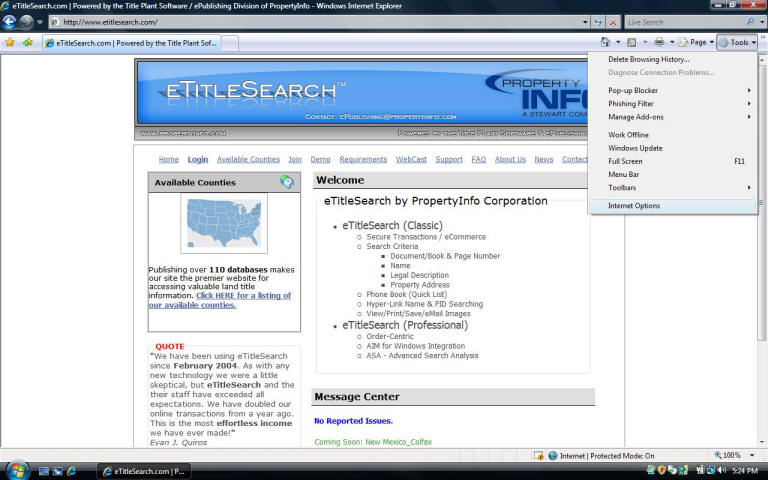
Task: Choose Delete Browsing History from Tools menu
Action: coord(648,59)
